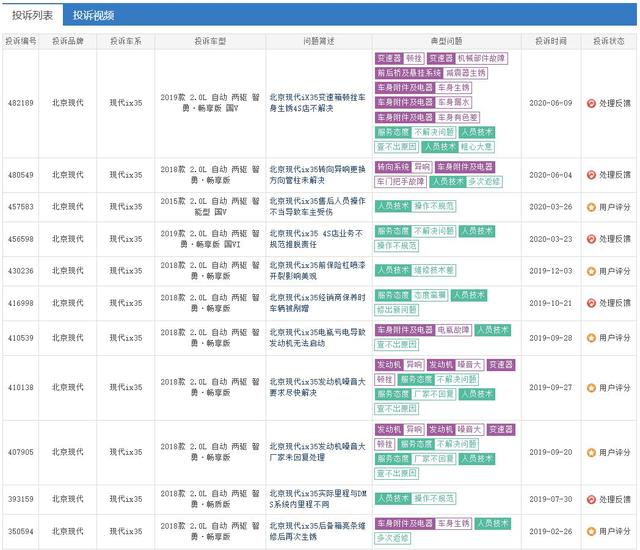Select complaint number 480549
Image resolution: width=640 pixels, height=550 pixels.
20,175
